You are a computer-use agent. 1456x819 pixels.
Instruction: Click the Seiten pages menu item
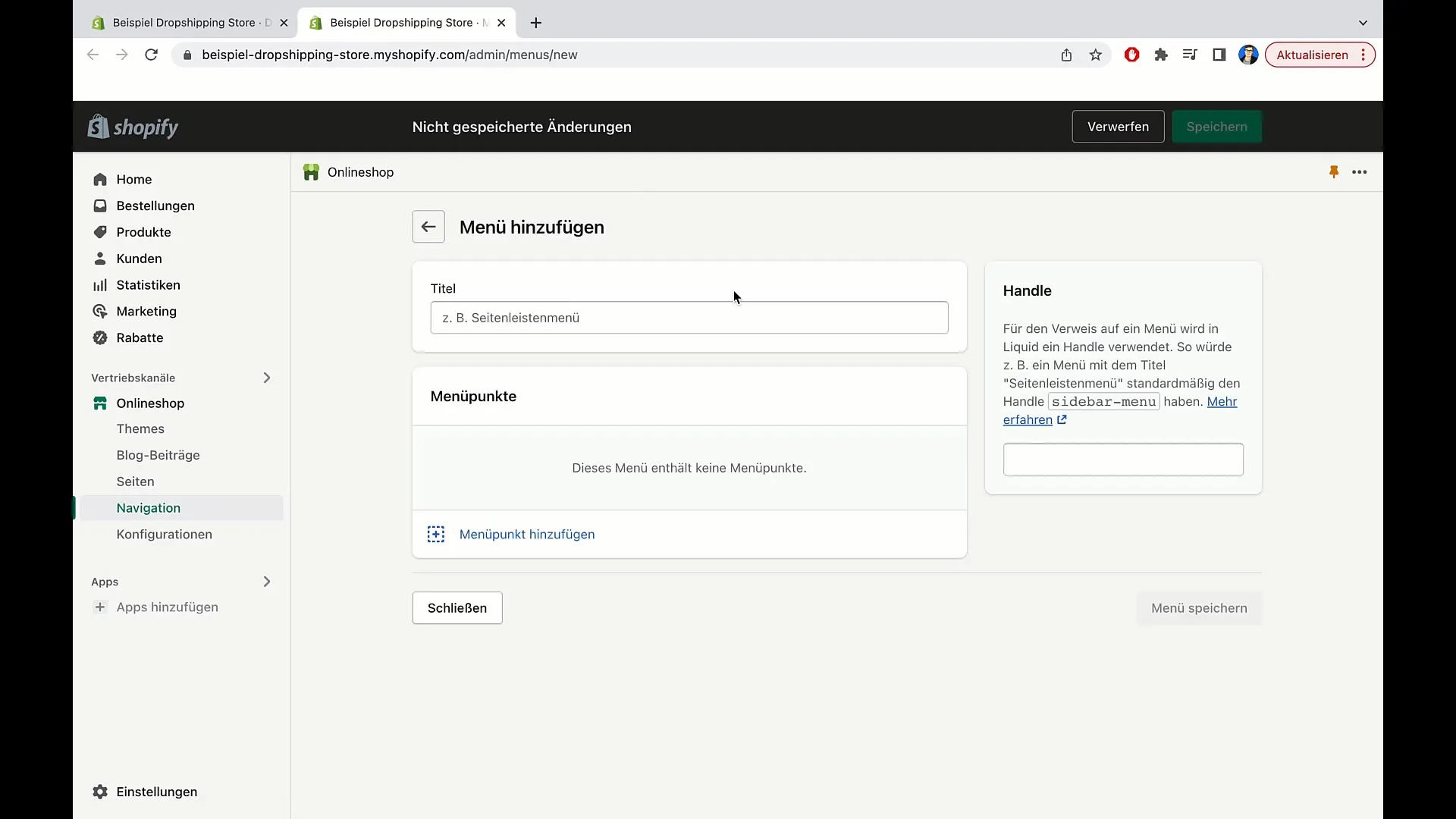(135, 481)
